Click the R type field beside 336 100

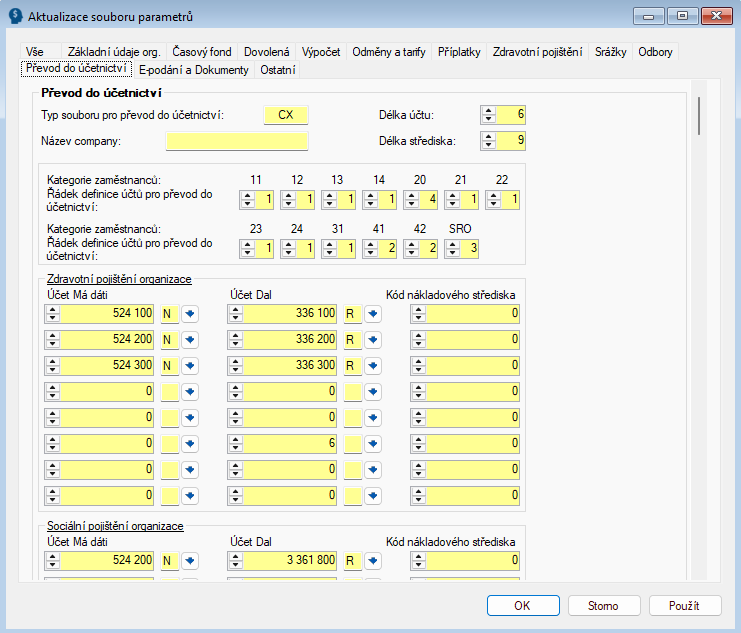coord(353,313)
